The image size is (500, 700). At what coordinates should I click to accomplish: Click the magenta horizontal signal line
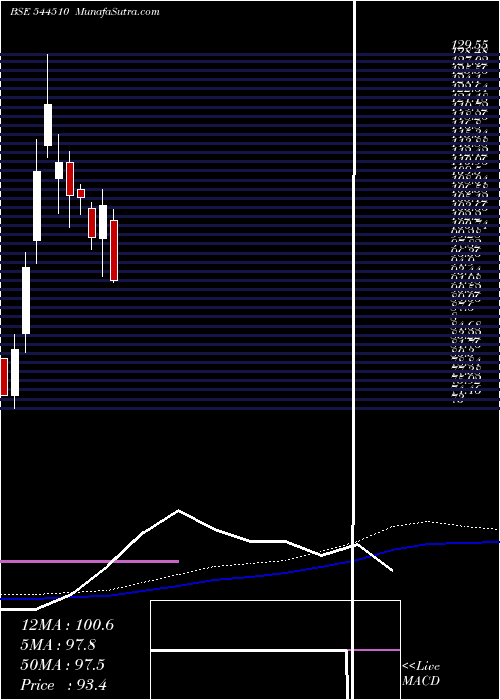(x=89, y=561)
